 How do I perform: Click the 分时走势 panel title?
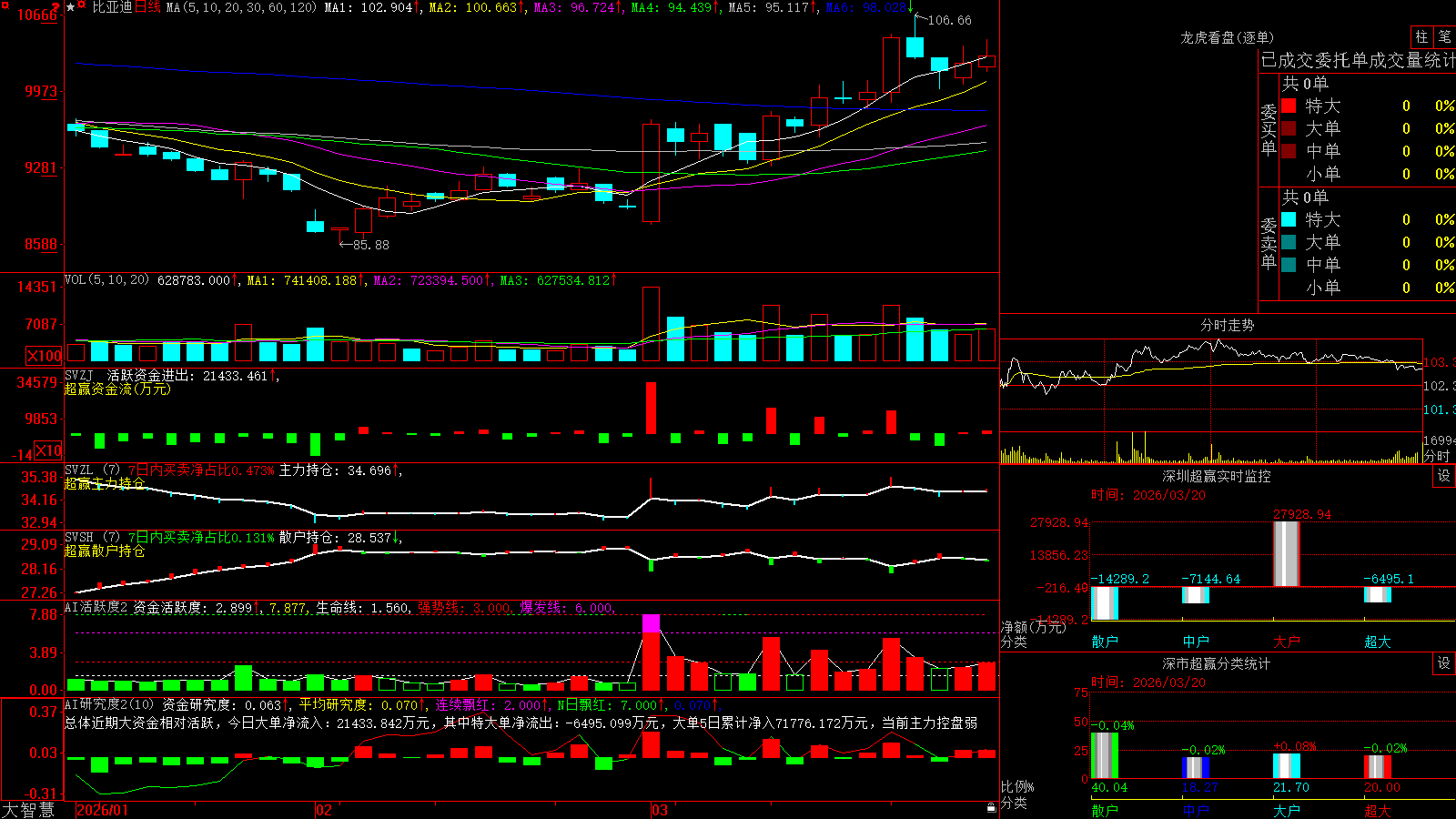[1228, 325]
